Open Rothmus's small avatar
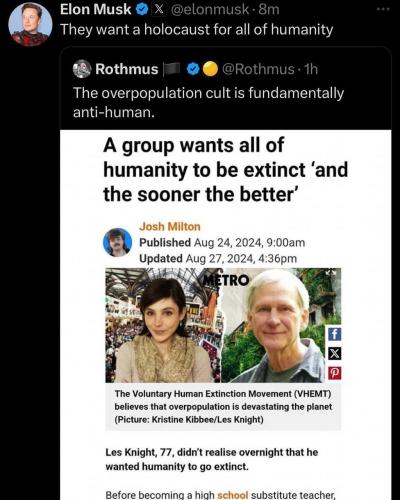400x500 pixels. [x=82, y=69]
